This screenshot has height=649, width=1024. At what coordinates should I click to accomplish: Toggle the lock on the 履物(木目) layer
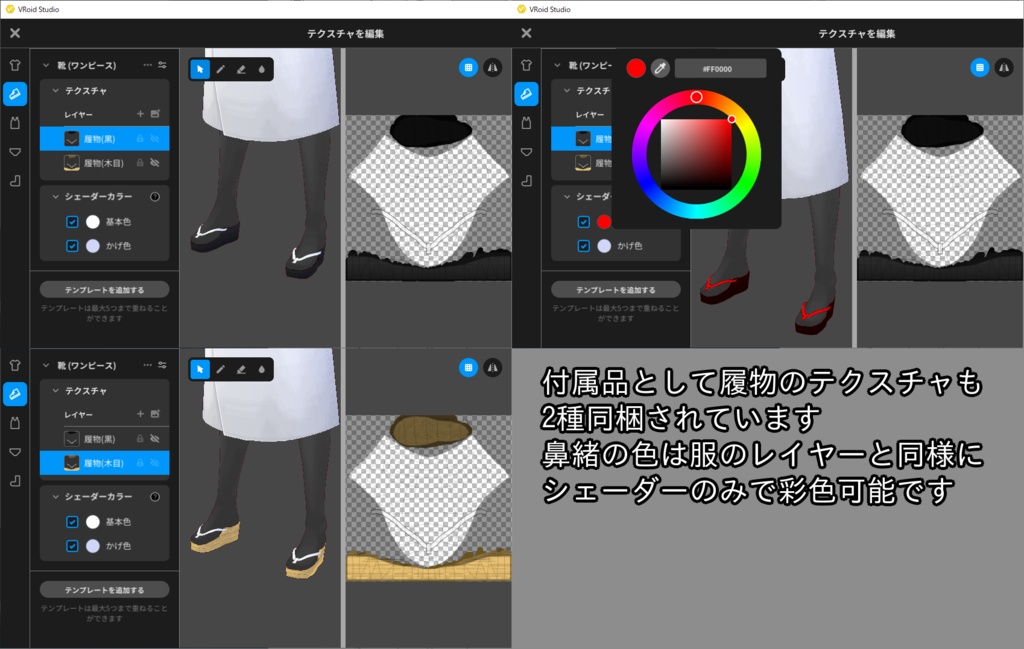coord(140,162)
